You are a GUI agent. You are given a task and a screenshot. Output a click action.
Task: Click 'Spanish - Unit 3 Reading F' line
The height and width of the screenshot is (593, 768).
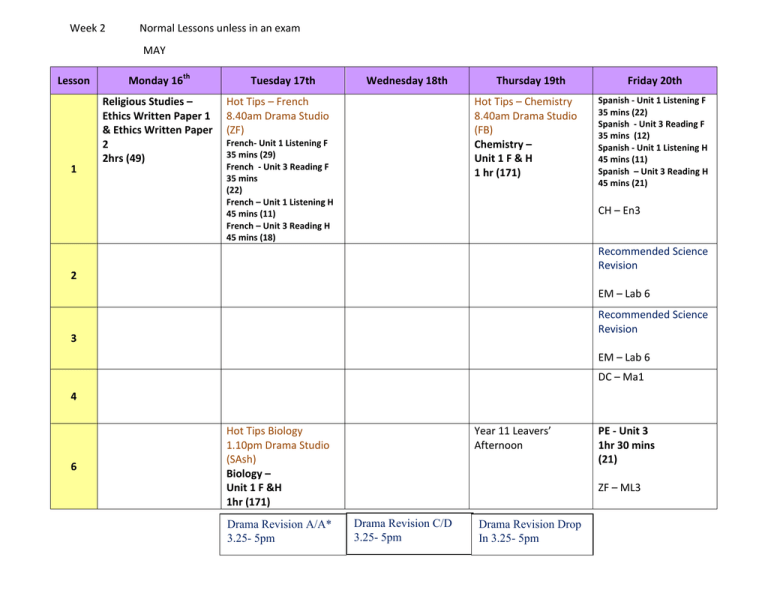[x=651, y=124]
